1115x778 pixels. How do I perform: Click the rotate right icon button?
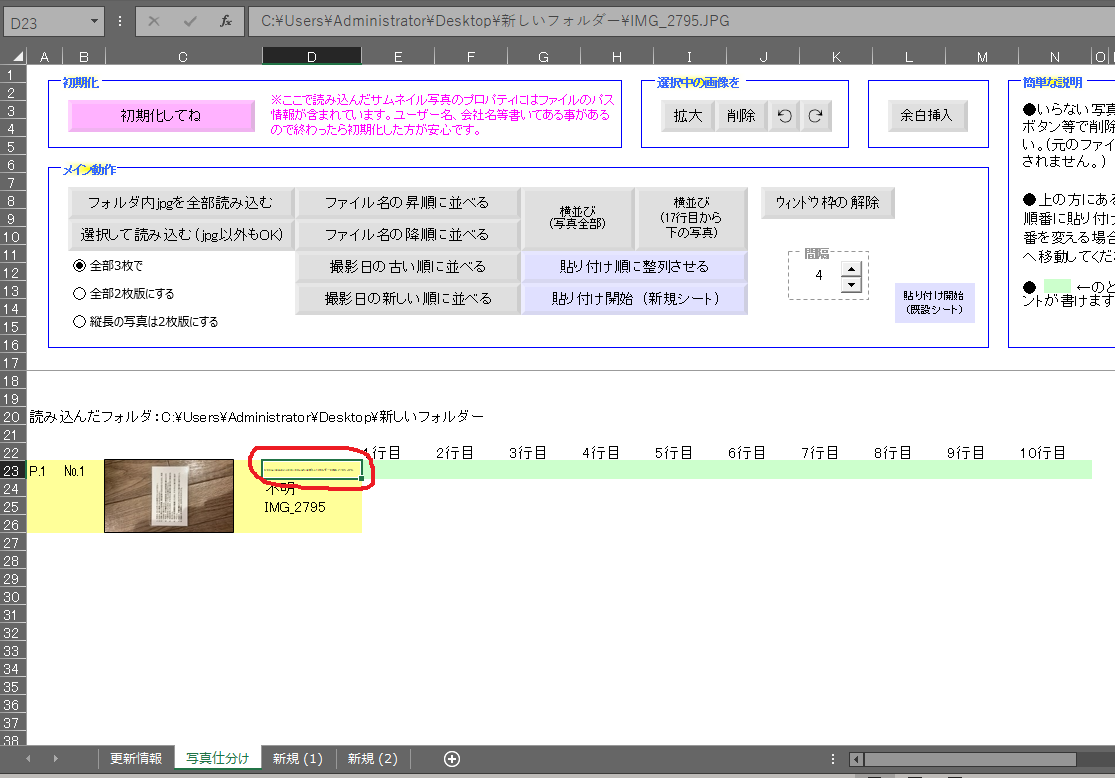[816, 116]
